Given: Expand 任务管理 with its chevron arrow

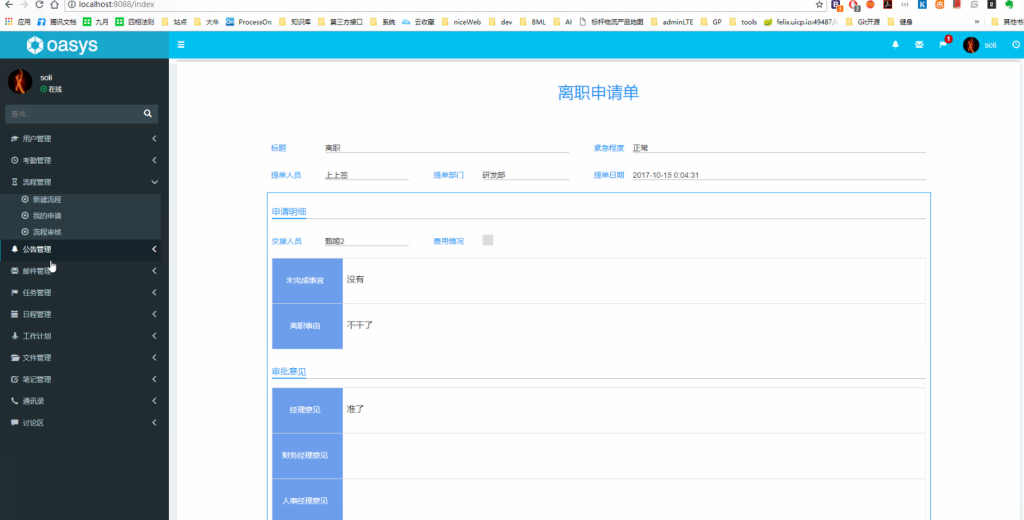Looking at the screenshot, I should point(154,293).
